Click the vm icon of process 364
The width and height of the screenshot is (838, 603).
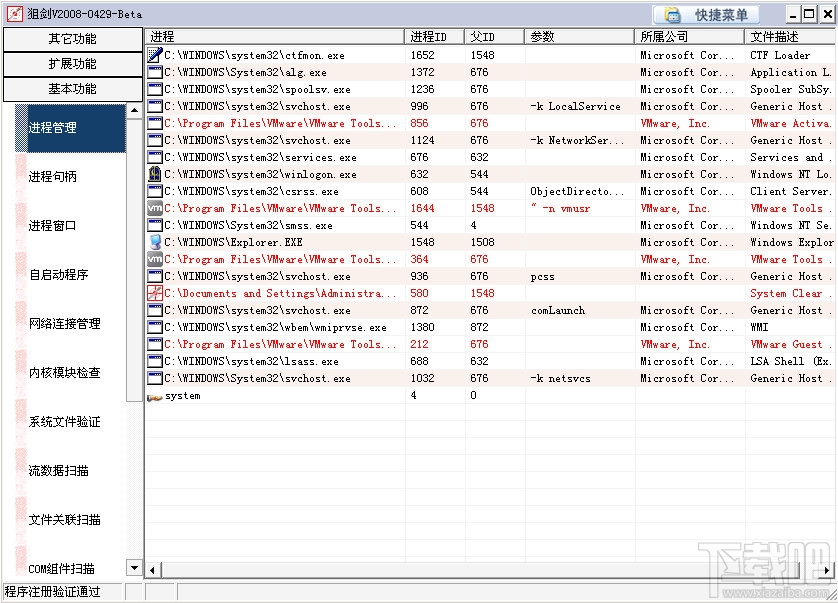[x=154, y=259]
